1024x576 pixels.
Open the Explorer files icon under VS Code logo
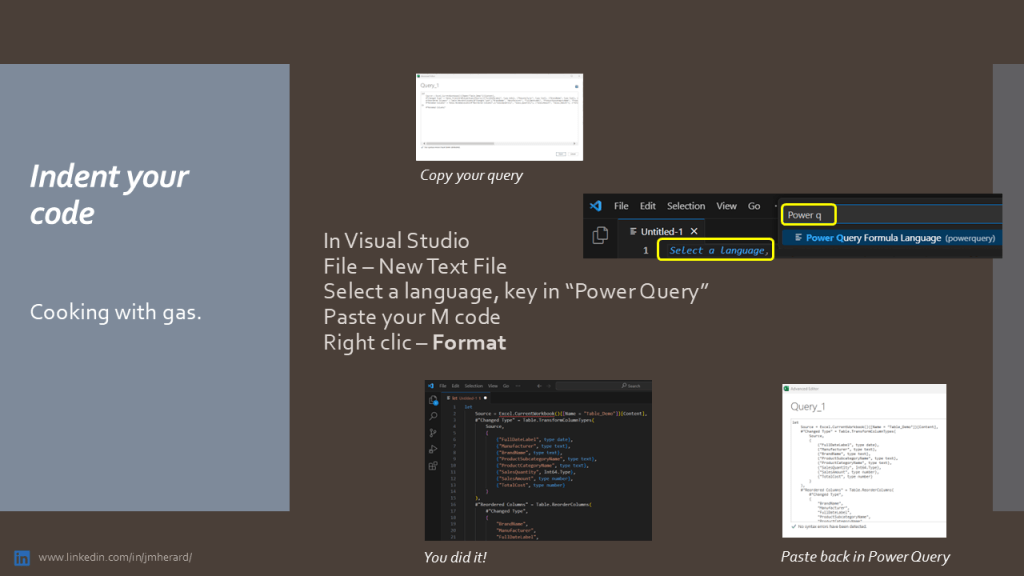click(600, 236)
